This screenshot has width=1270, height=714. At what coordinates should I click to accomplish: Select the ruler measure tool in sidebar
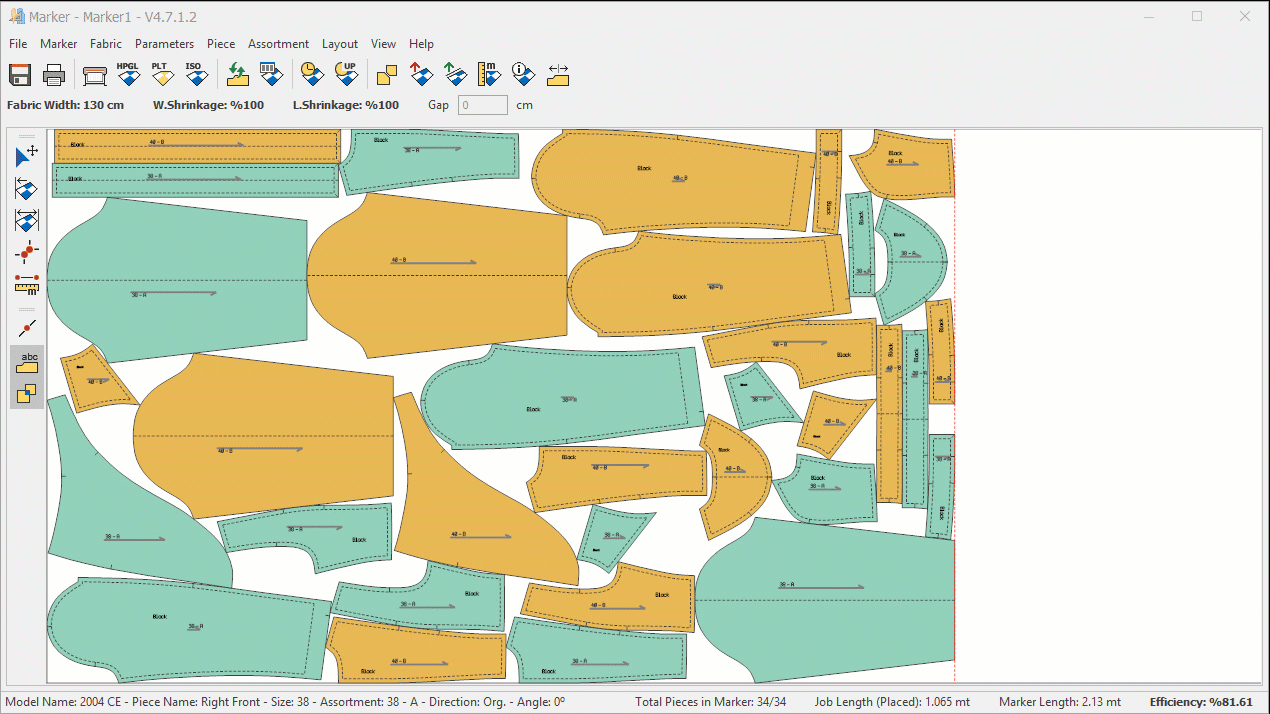point(27,284)
